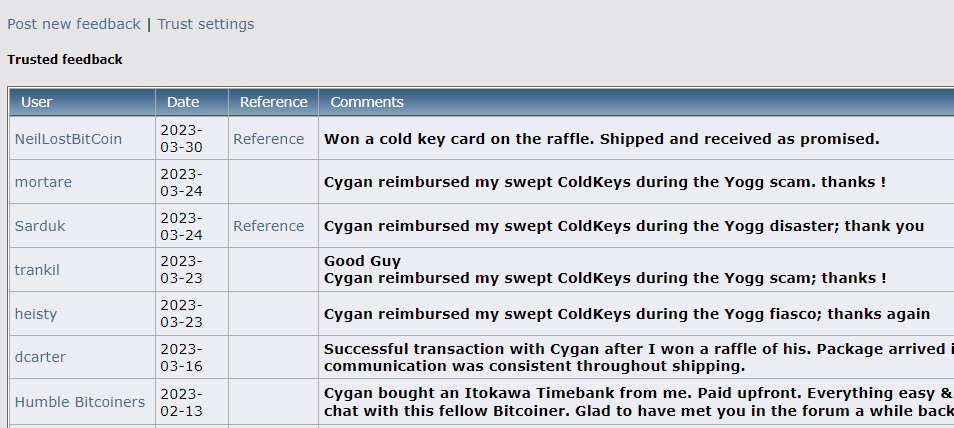Click the Yogg fiasco comment from heisty
This screenshot has height=428, width=954.
tap(627, 314)
